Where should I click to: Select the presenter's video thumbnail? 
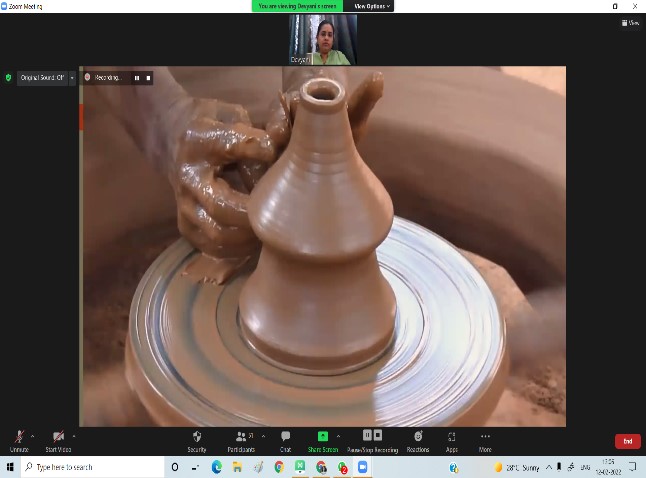322,40
